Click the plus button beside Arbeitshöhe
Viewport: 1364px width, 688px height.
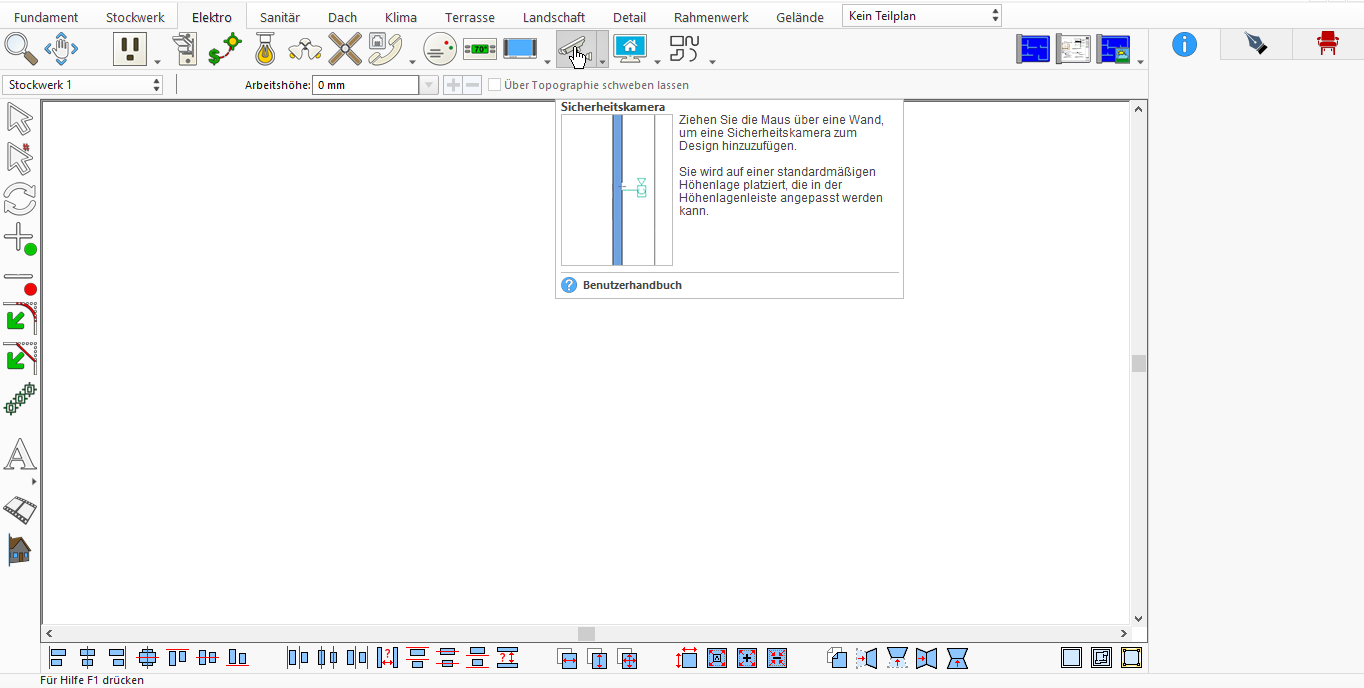[x=453, y=85]
